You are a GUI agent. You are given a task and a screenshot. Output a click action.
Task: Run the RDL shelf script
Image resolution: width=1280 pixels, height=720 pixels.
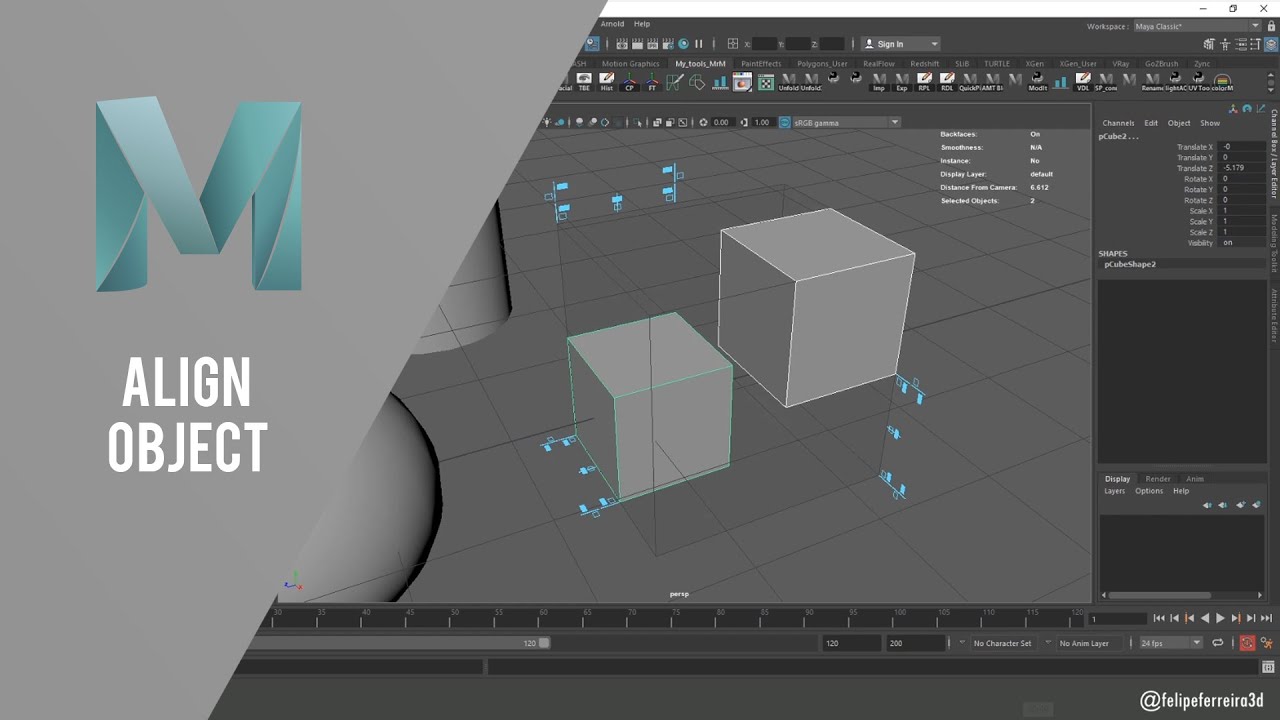(x=947, y=81)
